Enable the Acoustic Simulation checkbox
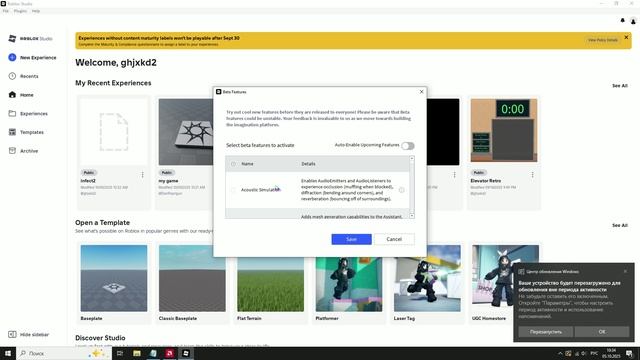This screenshot has width=640, height=360. [233, 190]
